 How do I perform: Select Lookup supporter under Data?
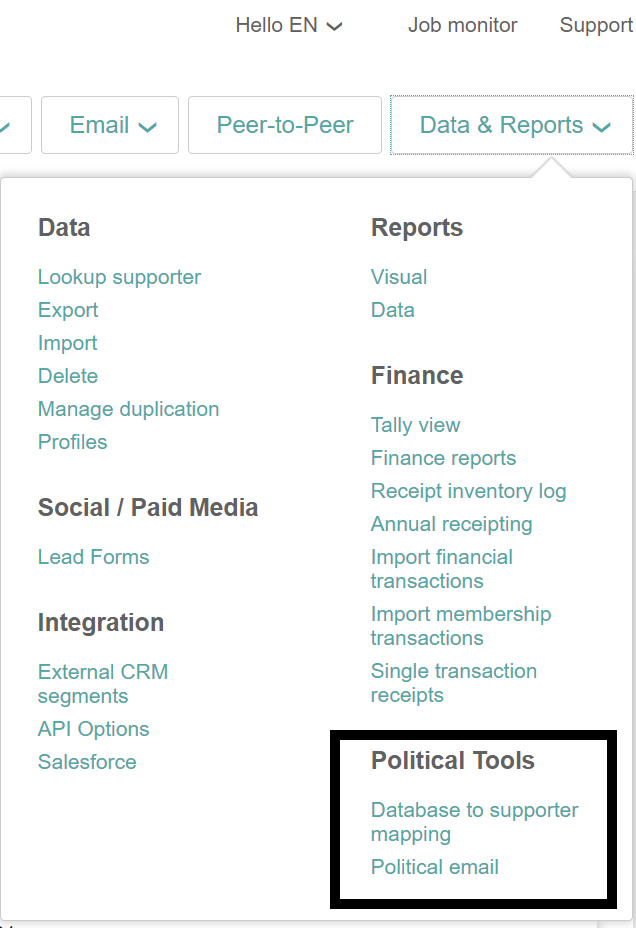119,277
